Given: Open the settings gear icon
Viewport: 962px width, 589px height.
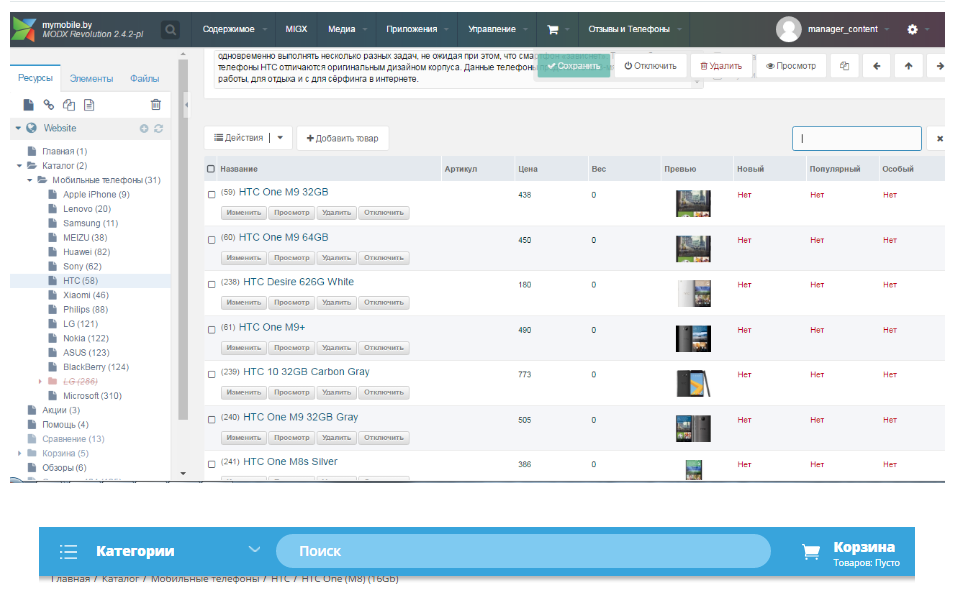Looking at the screenshot, I should (x=912, y=29).
